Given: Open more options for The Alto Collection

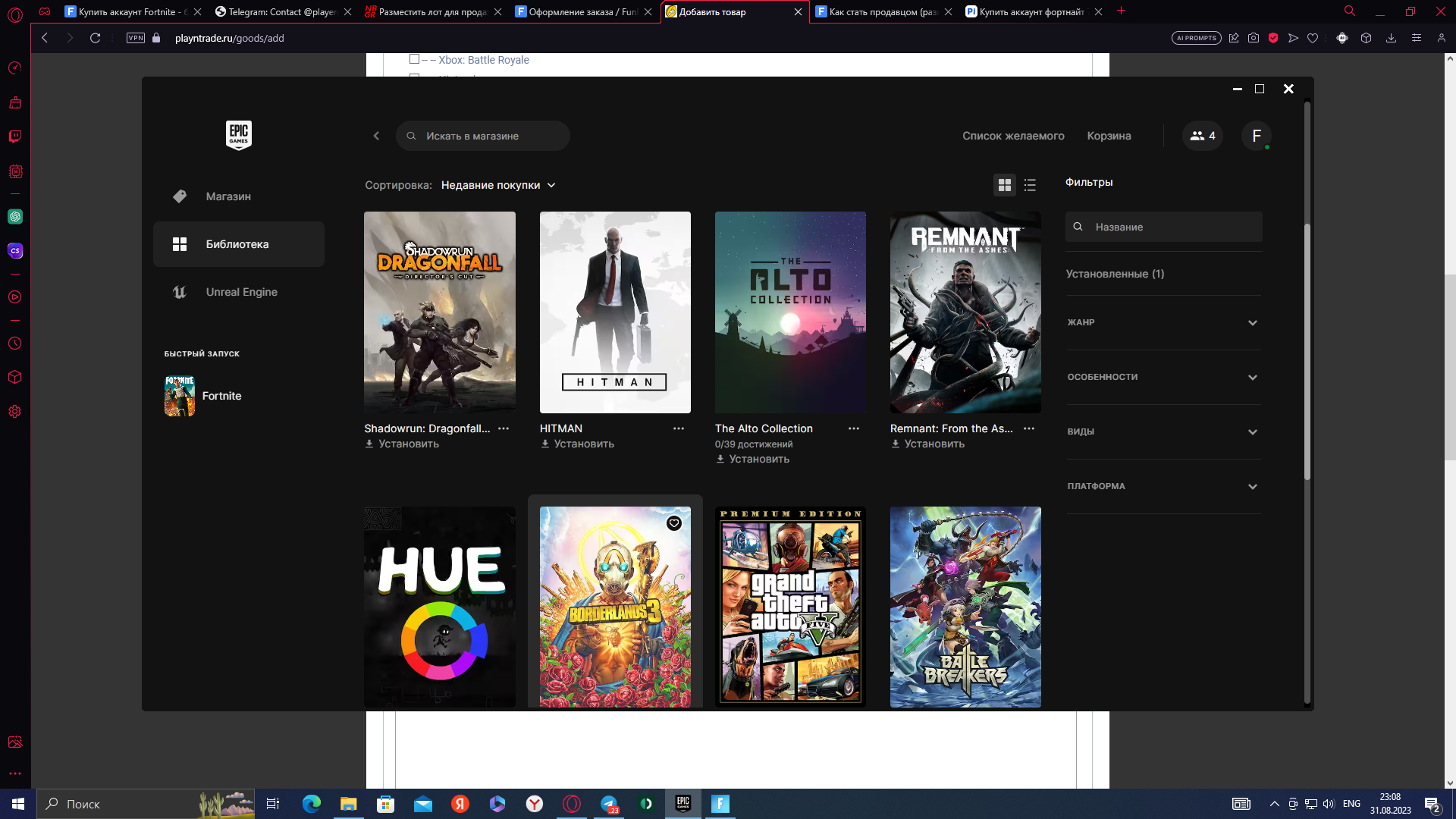Looking at the screenshot, I should click(x=854, y=428).
